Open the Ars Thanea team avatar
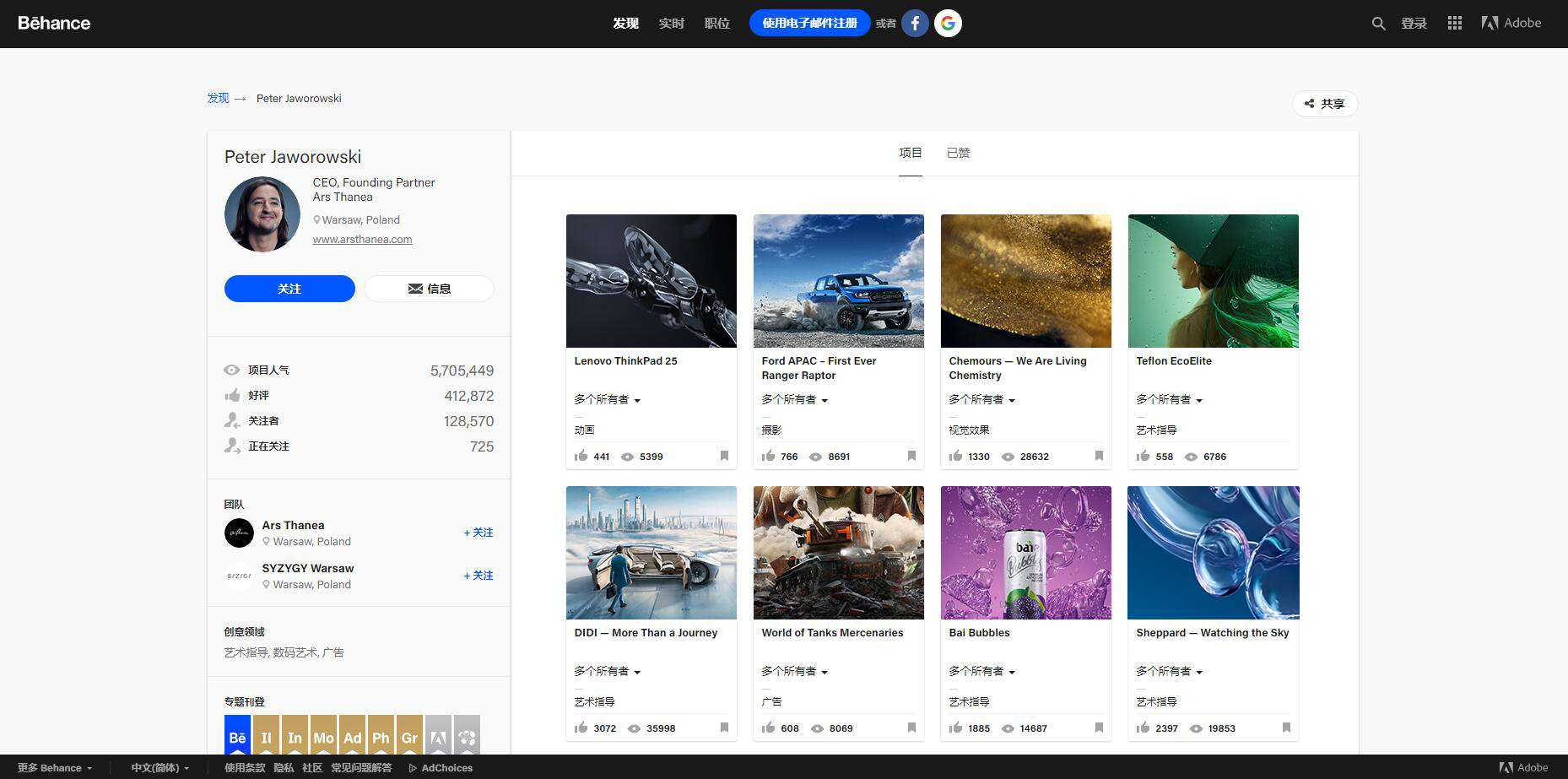 coord(239,533)
